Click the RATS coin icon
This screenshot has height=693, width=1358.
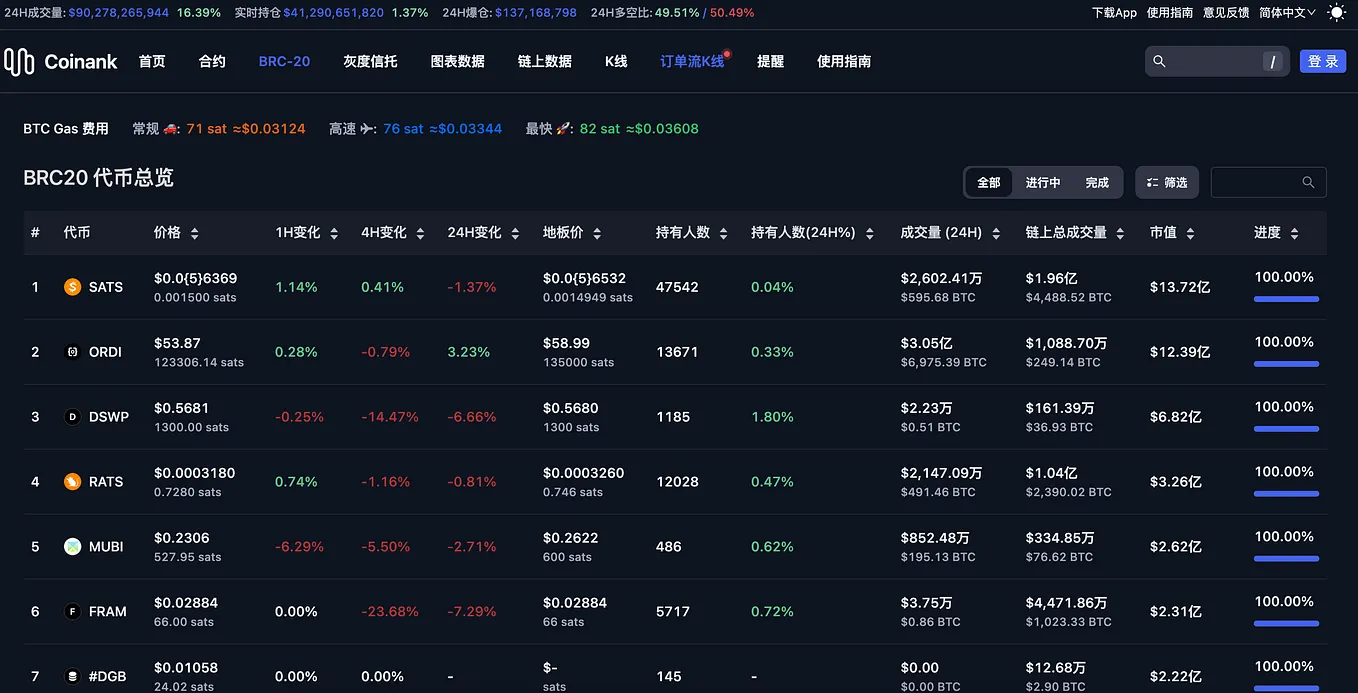[x=72, y=482]
